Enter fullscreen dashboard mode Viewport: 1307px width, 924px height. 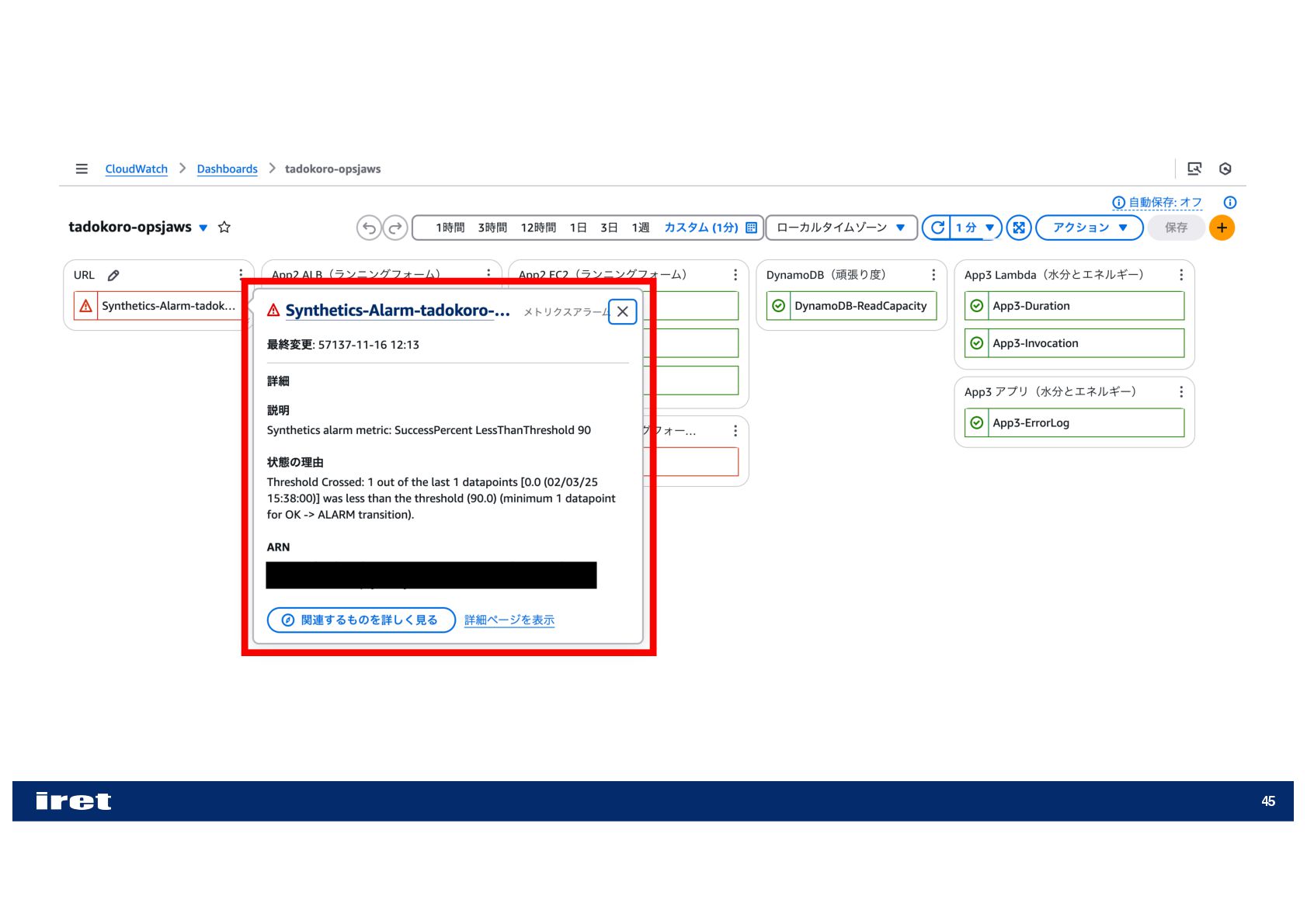[x=1019, y=228]
